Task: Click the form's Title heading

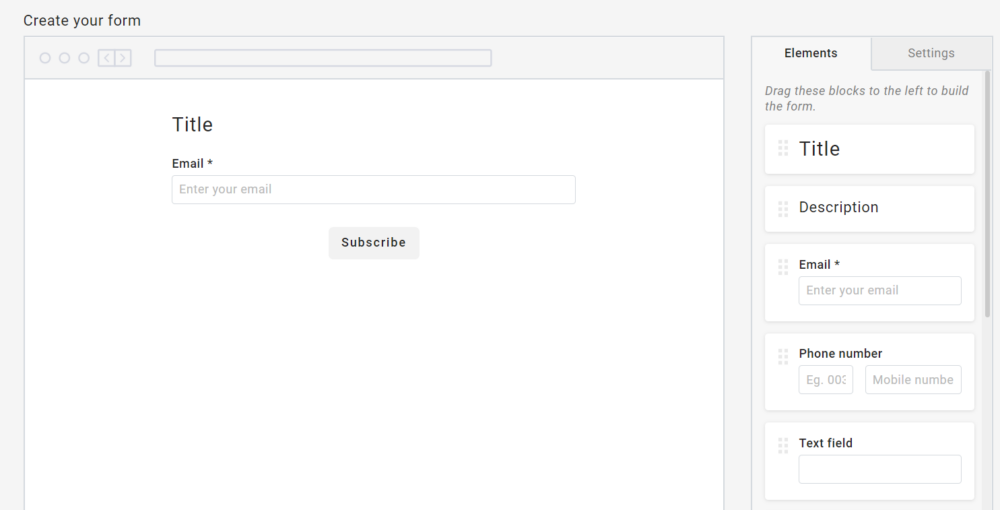Action: pos(192,124)
